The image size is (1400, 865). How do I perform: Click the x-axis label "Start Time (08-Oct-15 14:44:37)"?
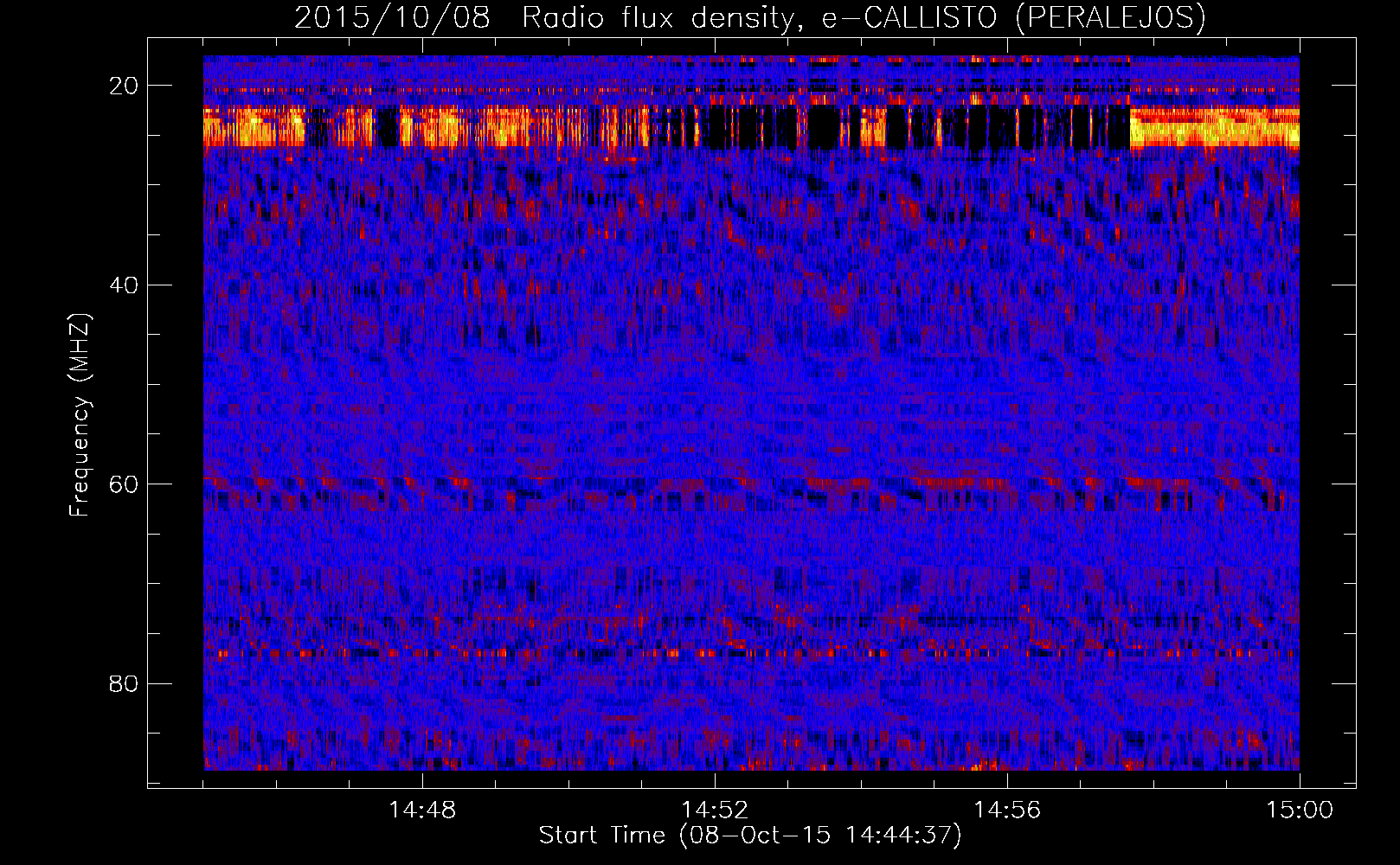[750, 836]
